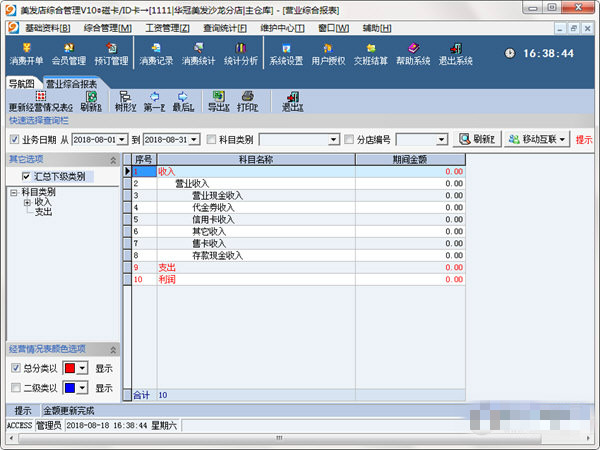Open 窗口 menu
This screenshot has height=450, width=600.
point(333,28)
